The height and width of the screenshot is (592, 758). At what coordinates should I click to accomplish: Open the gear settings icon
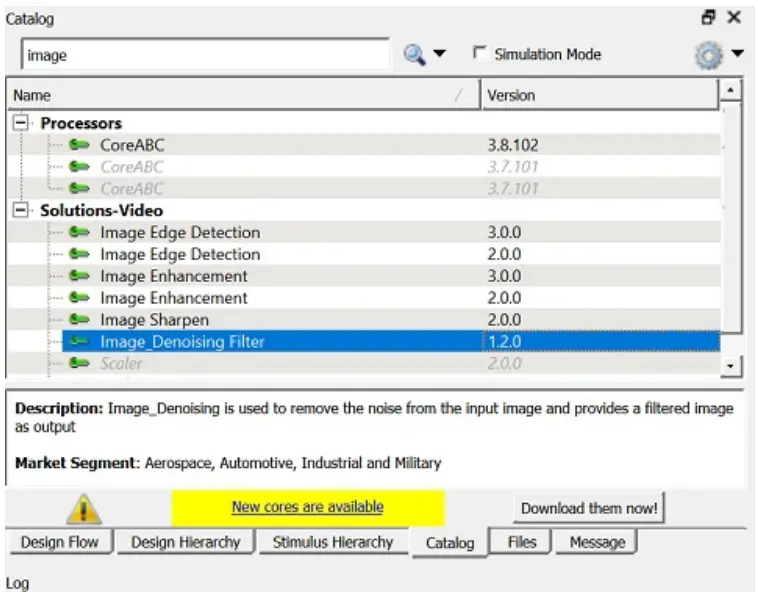click(707, 55)
